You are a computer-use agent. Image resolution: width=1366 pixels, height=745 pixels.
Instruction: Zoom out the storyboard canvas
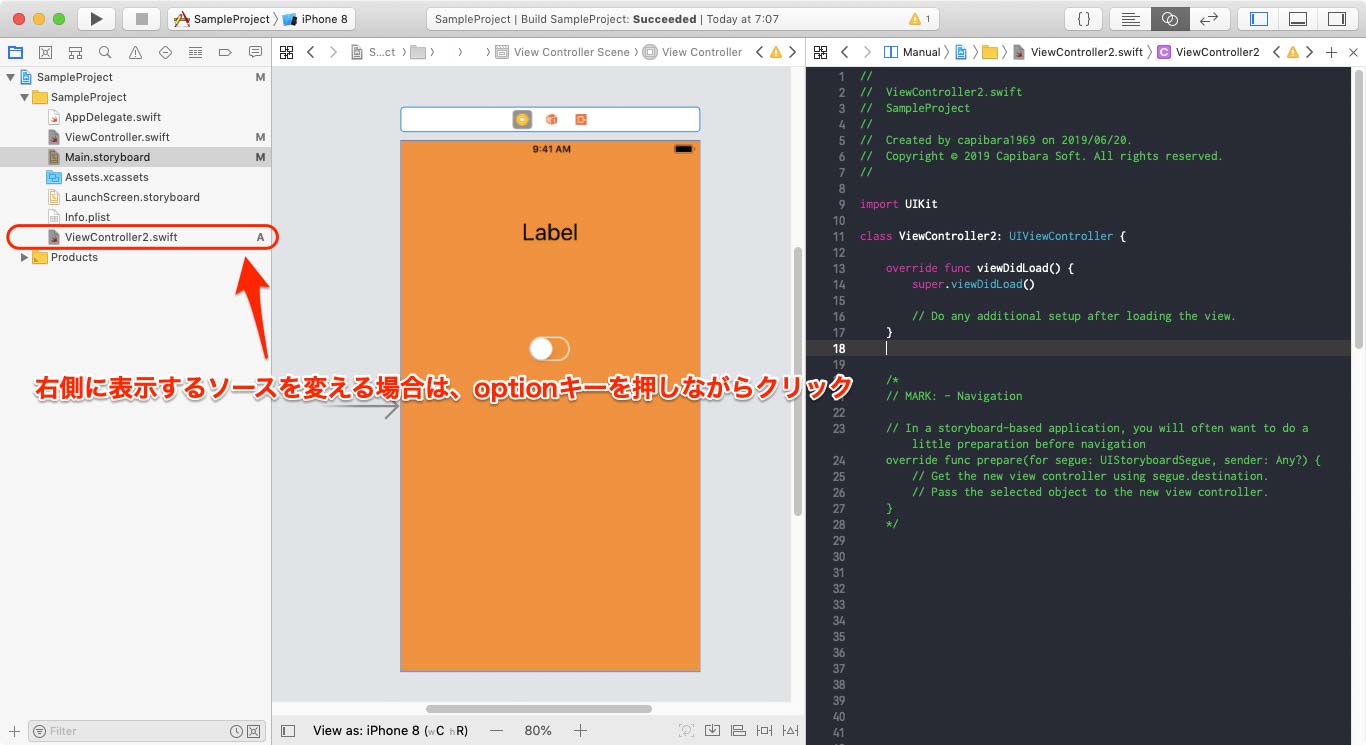pos(497,731)
